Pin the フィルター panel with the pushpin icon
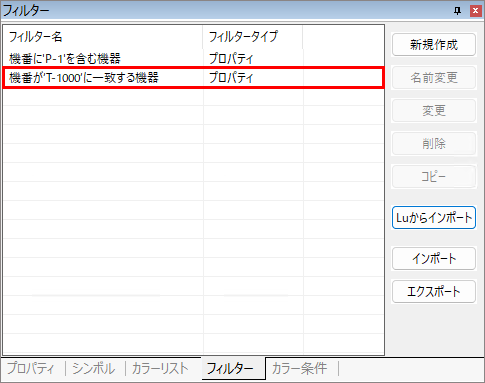 click(457, 11)
